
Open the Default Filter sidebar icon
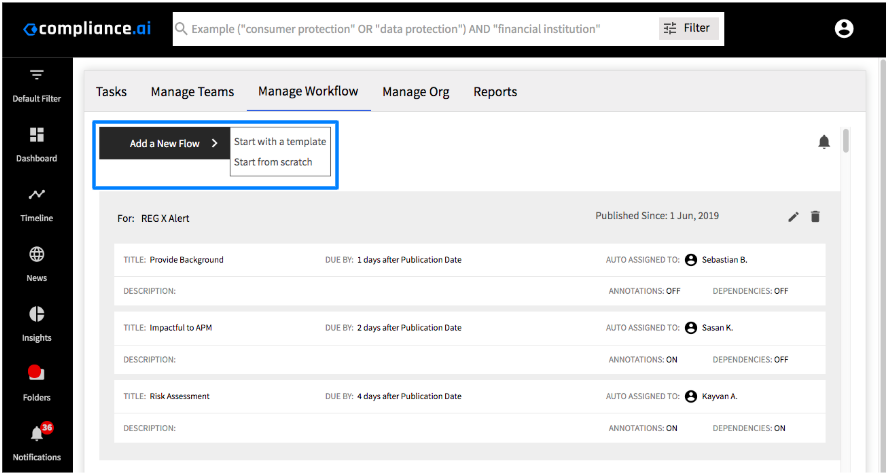tap(37, 75)
